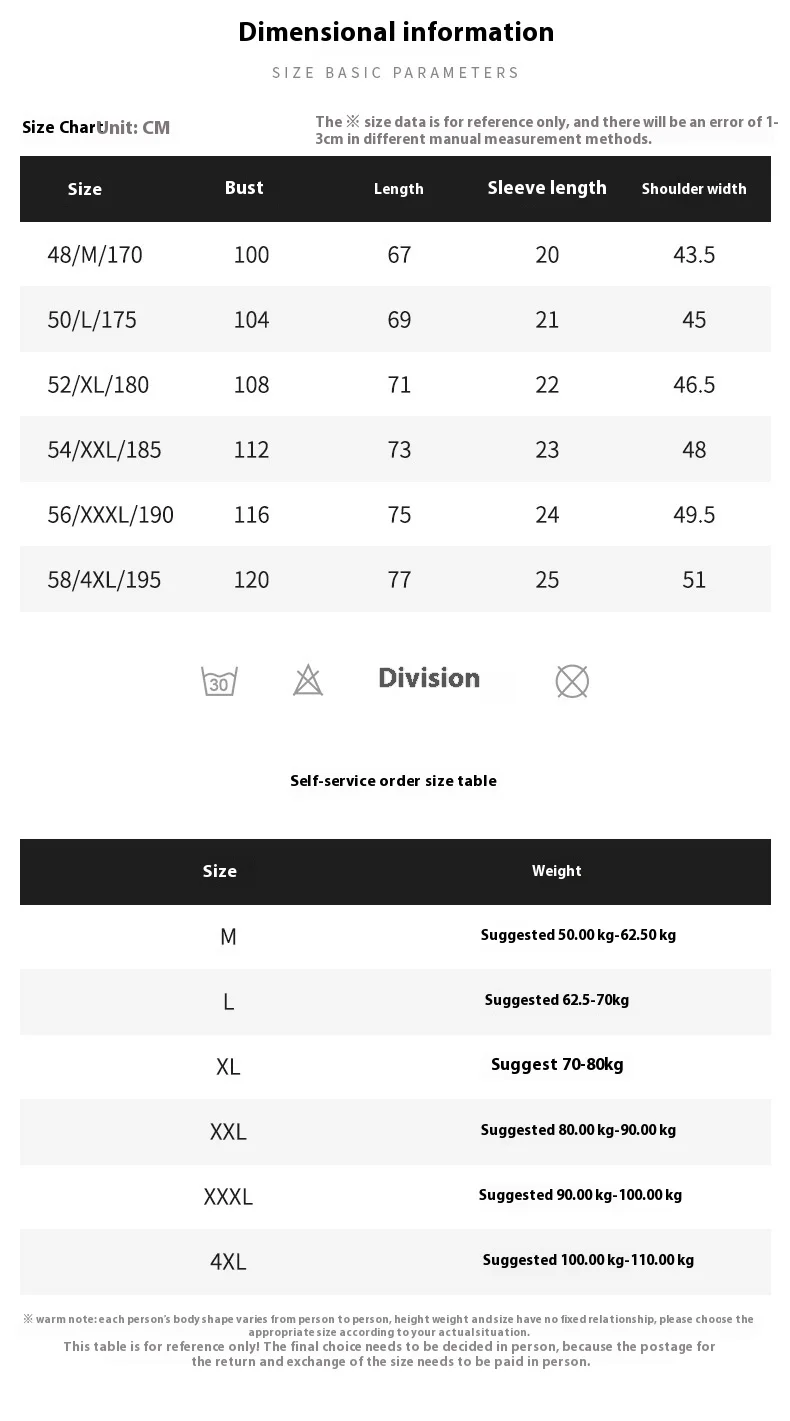Click the Length column header
The image size is (790, 1421).
pos(399,189)
